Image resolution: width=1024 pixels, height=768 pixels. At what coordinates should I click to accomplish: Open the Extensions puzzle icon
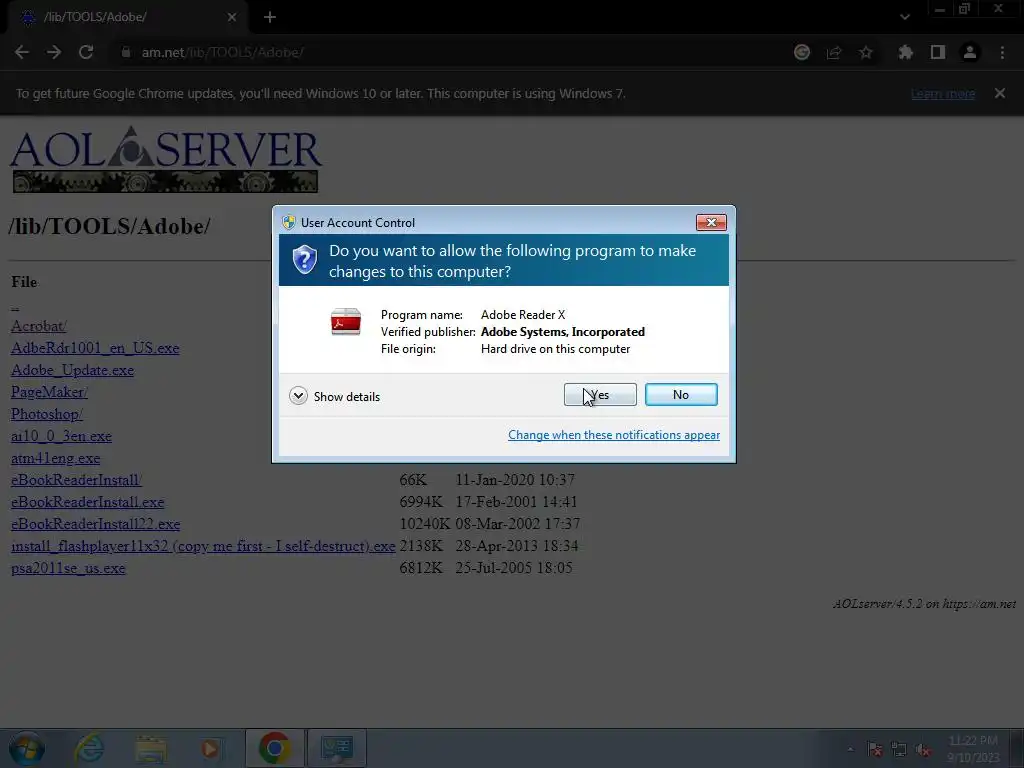905,52
